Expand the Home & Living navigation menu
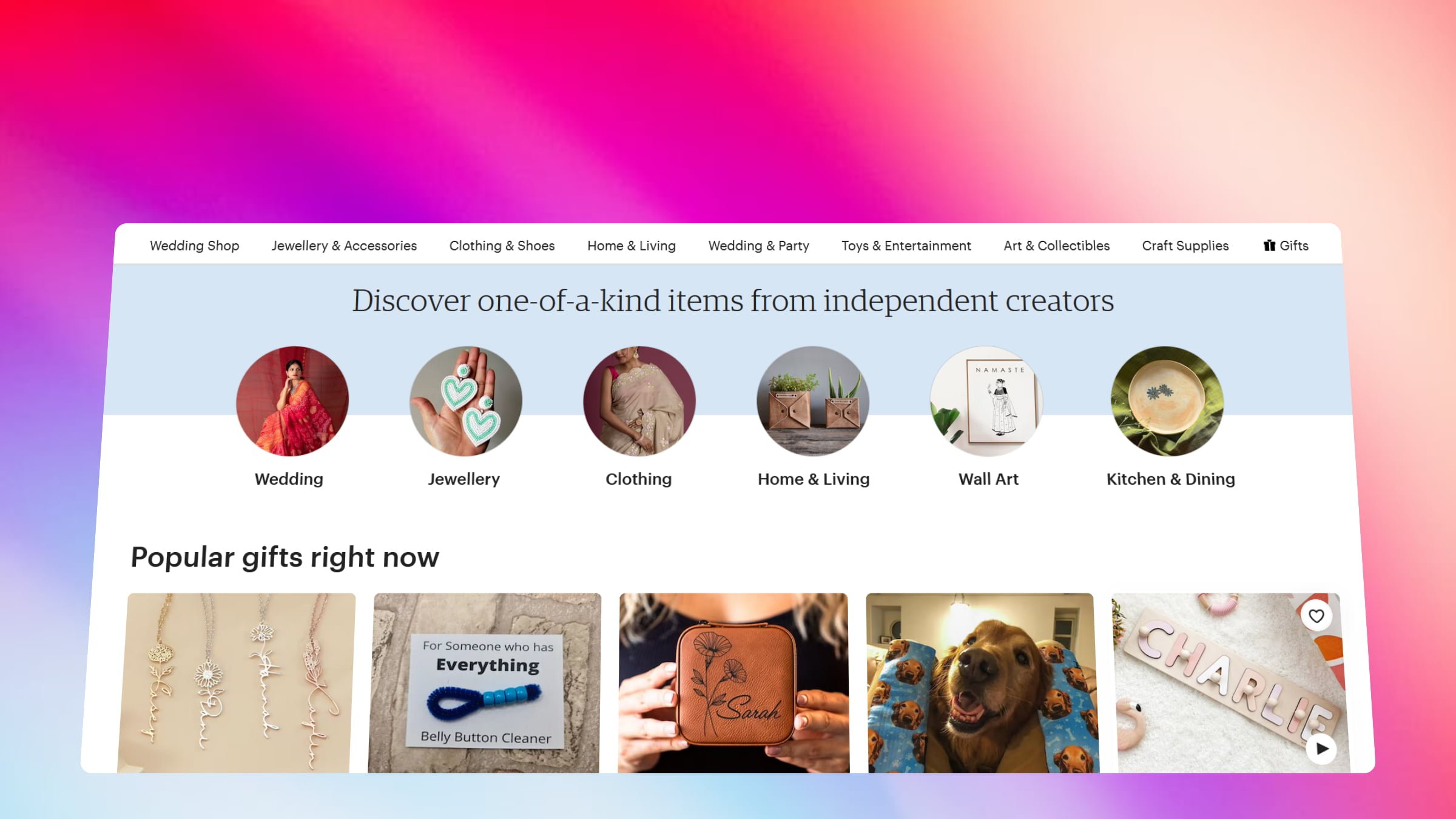This screenshot has height=819, width=1456. tap(631, 246)
